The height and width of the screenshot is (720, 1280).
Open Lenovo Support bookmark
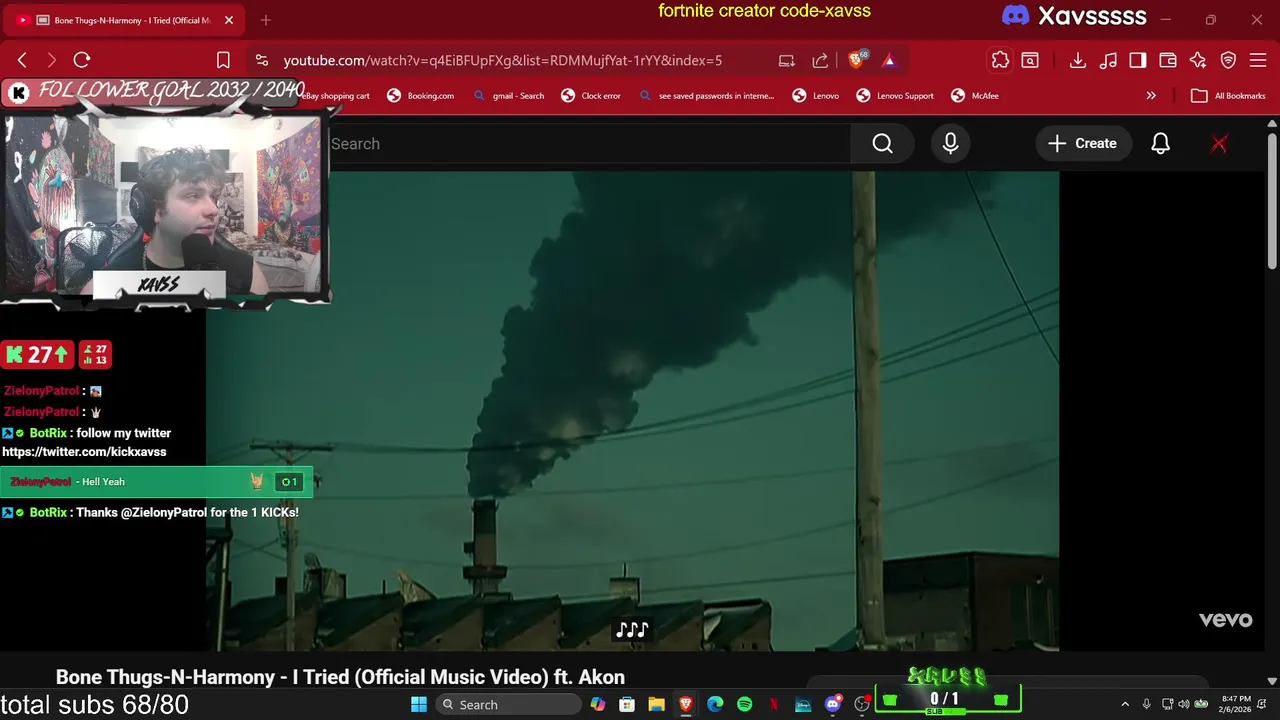[x=895, y=96]
